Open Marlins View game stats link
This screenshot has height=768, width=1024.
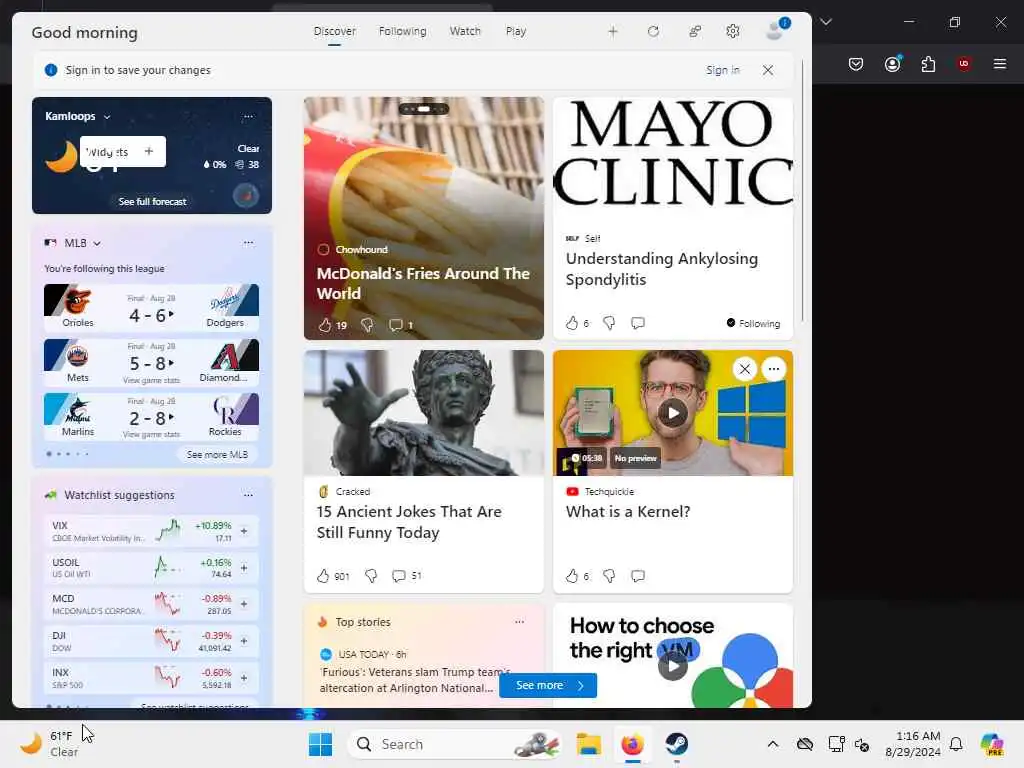pyautogui.click(x=151, y=434)
